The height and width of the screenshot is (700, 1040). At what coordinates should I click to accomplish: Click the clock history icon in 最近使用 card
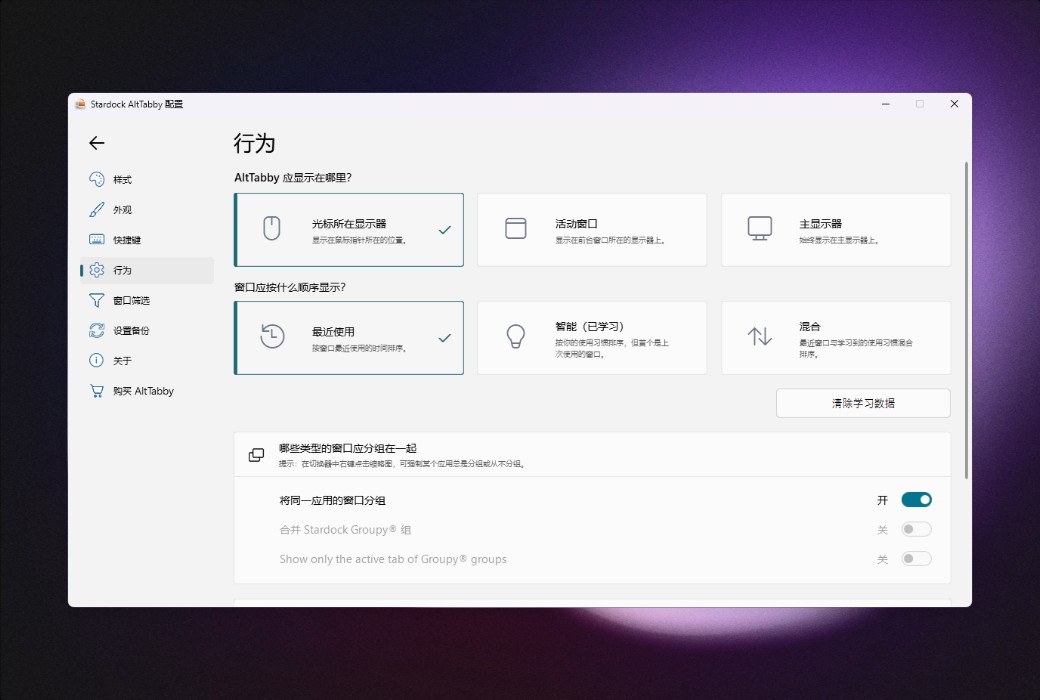272,336
